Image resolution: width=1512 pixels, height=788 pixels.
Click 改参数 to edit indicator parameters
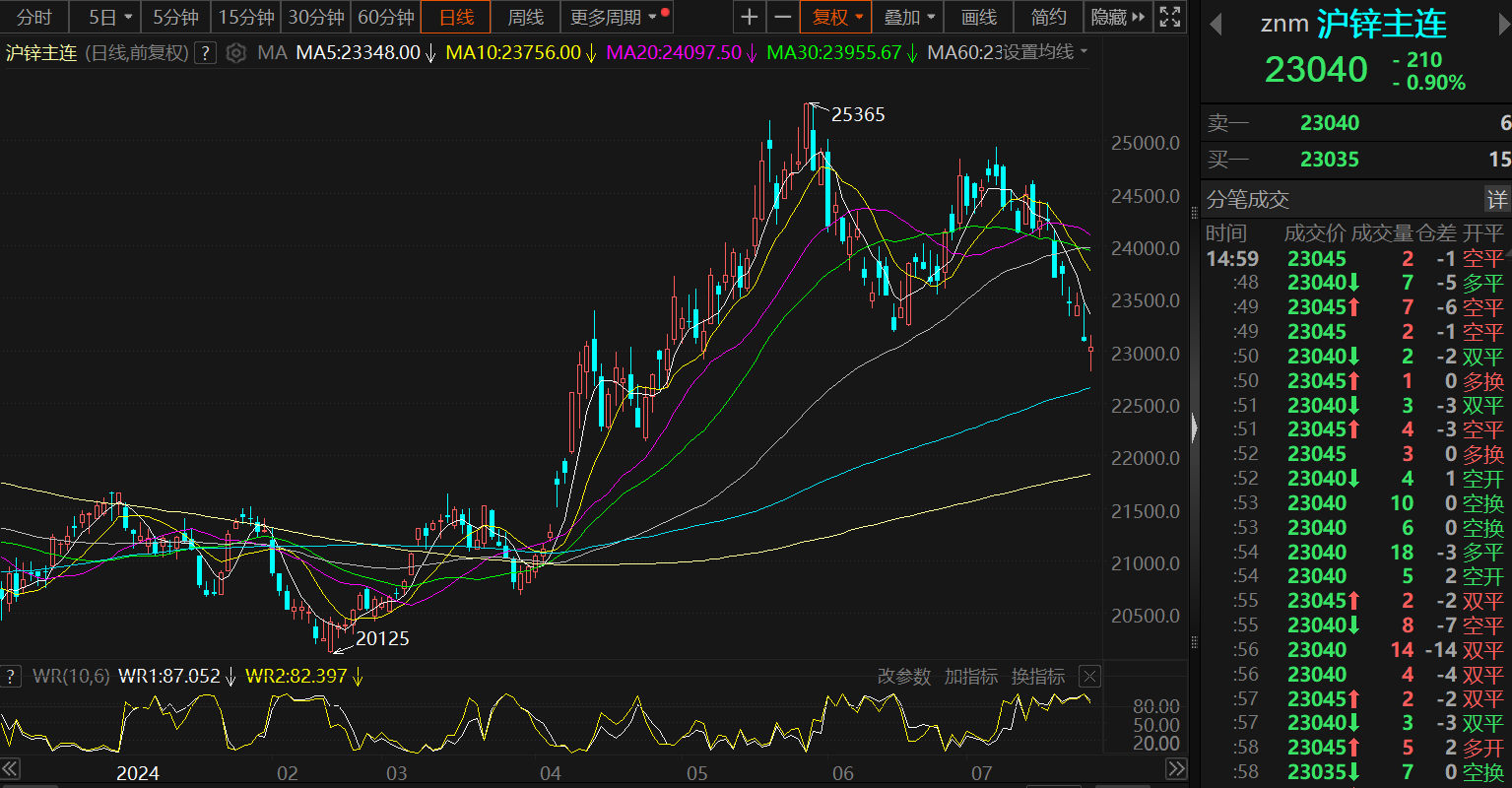pos(903,676)
